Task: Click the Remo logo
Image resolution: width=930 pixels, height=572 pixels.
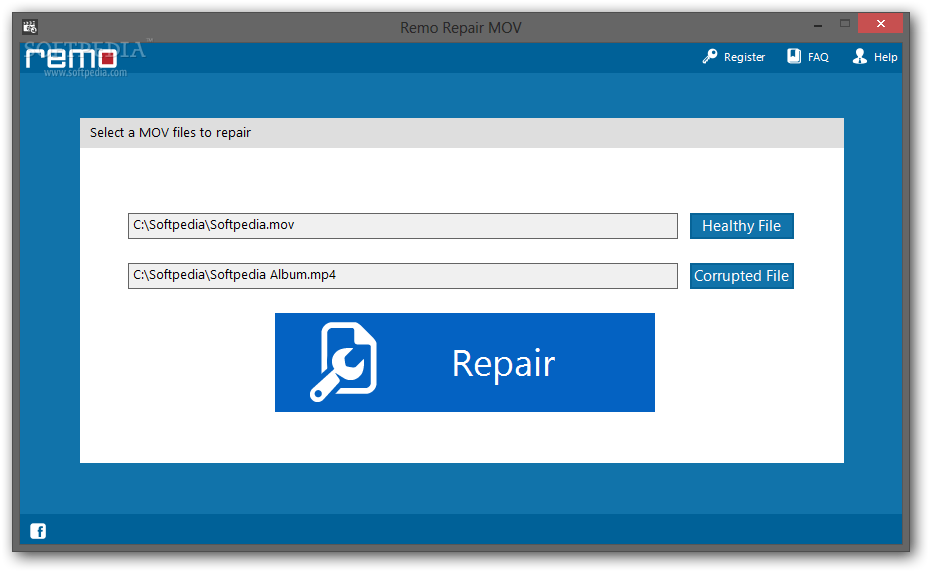Action: (x=71, y=58)
